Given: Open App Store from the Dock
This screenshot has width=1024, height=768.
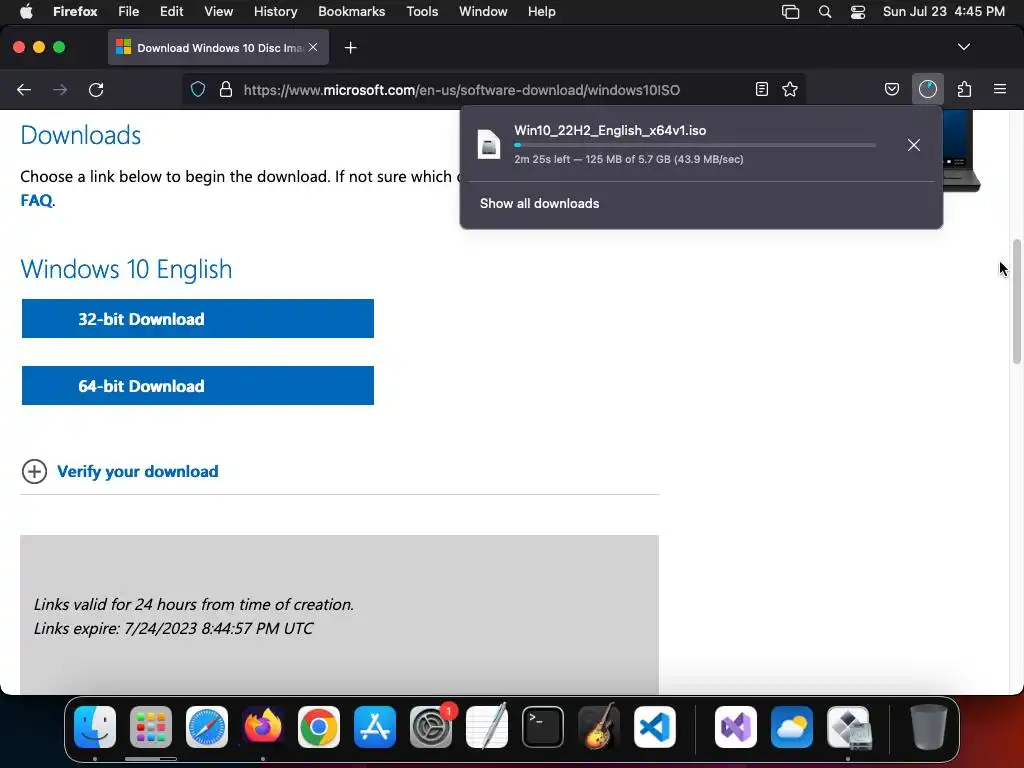Looking at the screenshot, I should coord(375,727).
